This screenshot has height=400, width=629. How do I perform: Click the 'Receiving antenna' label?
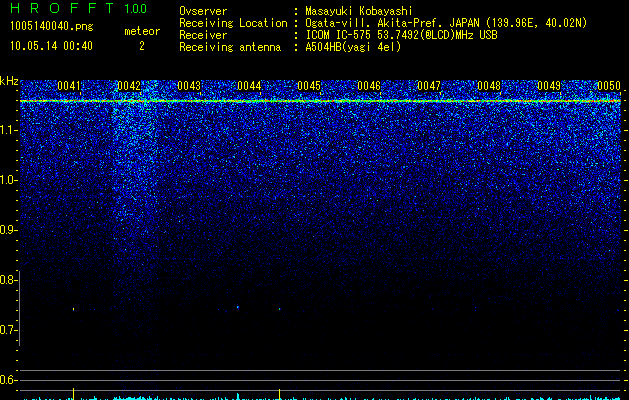(230, 47)
